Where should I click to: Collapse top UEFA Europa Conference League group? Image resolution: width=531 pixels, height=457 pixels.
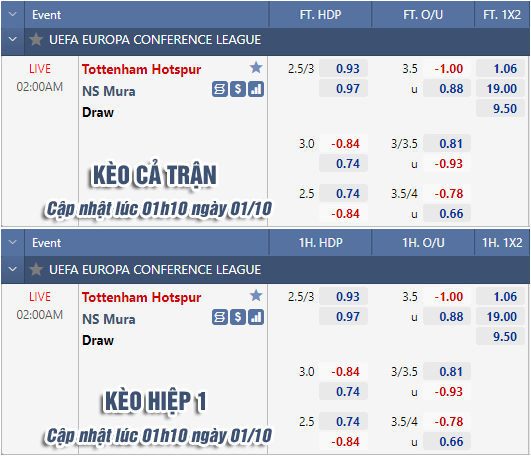pos(13,39)
